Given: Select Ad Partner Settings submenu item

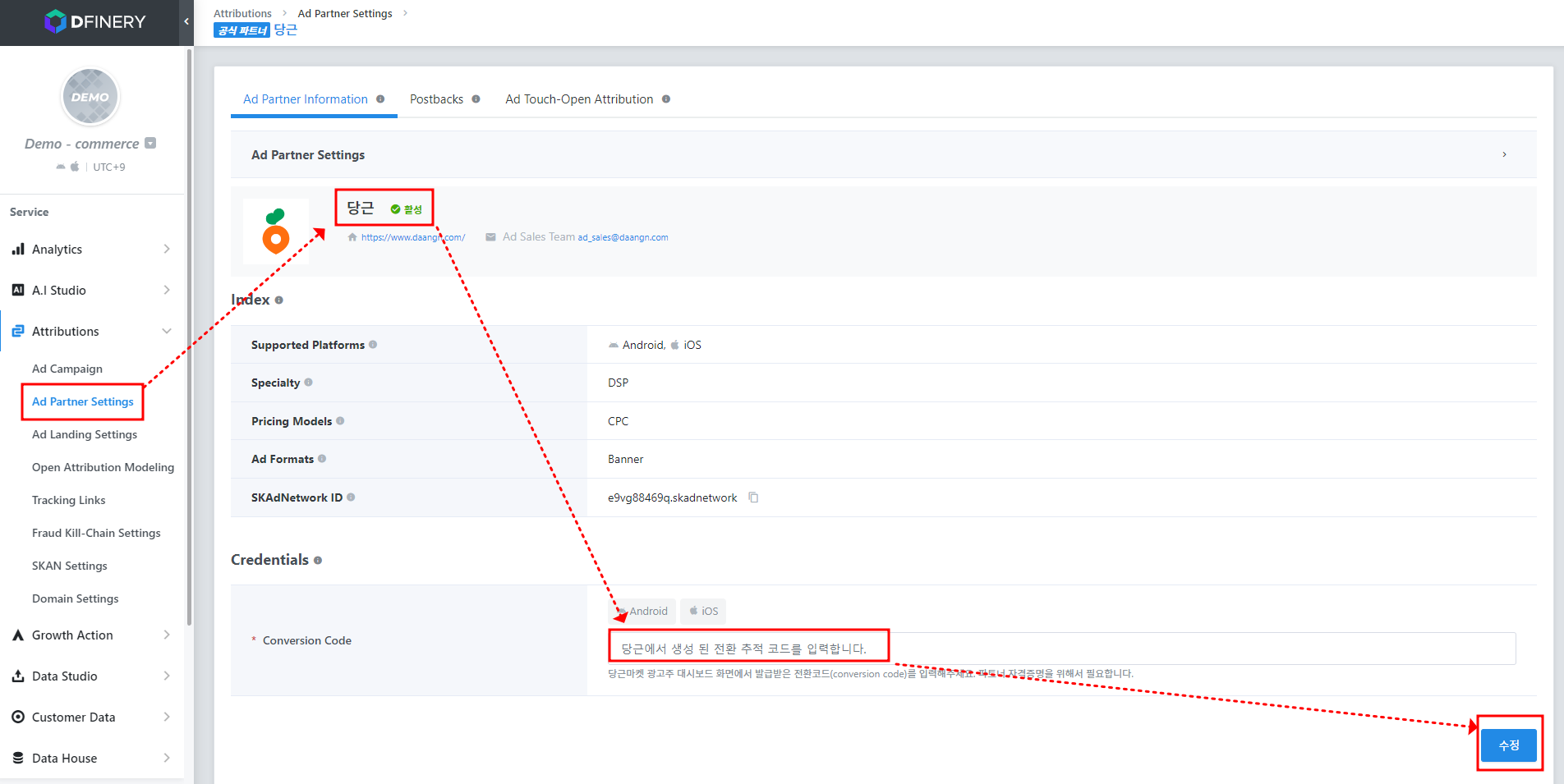Looking at the screenshot, I should pyautogui.click(x=82, y=401).
